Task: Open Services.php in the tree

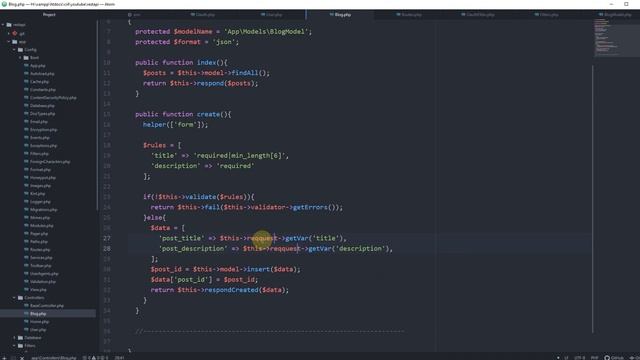Action: tap(41, 258)
